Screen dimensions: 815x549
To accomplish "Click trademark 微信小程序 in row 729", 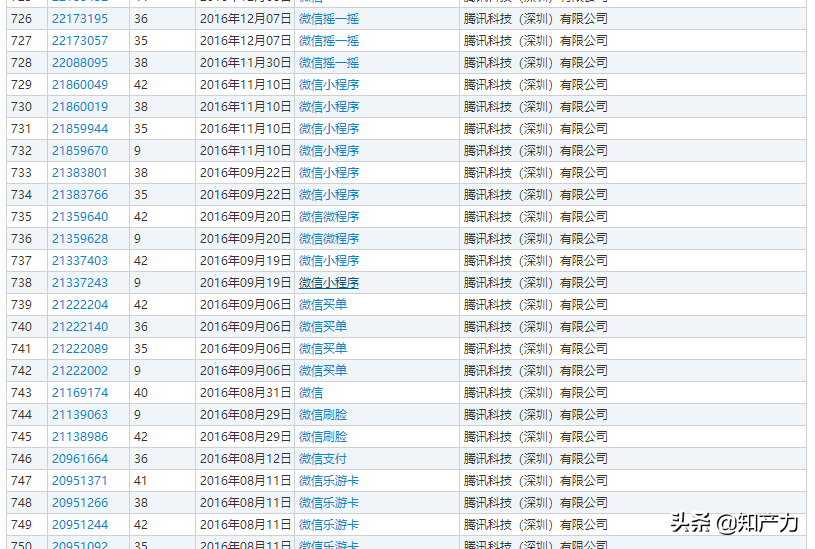I will click(x=328, y=85).
